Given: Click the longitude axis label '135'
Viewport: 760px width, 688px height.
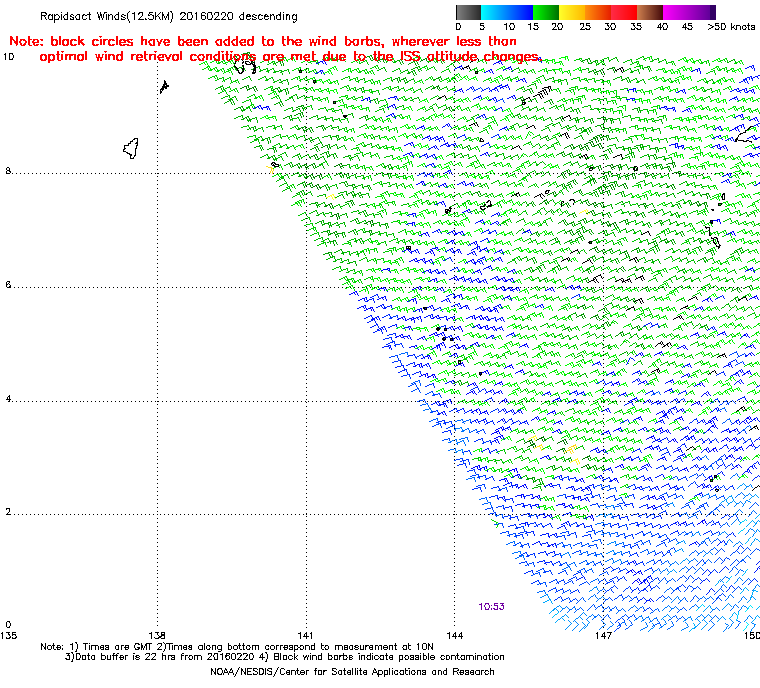Looking at the screenshot, I should click(x=9, y=635).
